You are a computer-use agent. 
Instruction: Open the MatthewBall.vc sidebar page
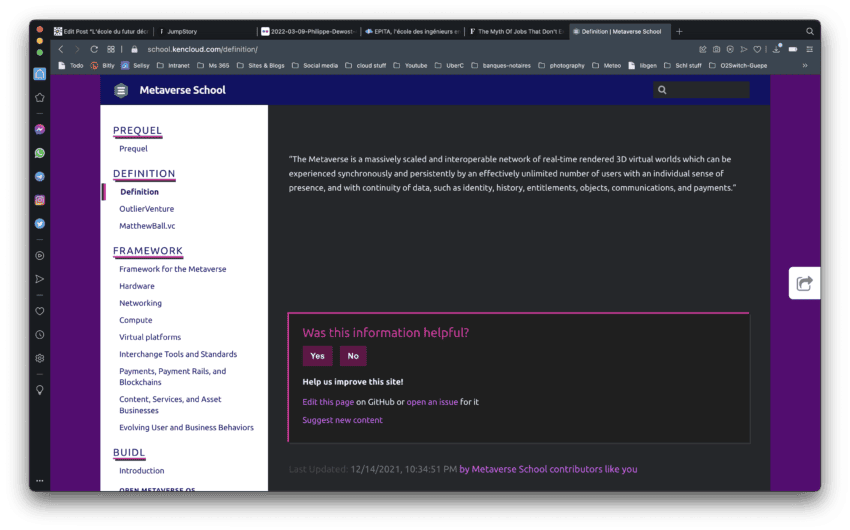147,226
